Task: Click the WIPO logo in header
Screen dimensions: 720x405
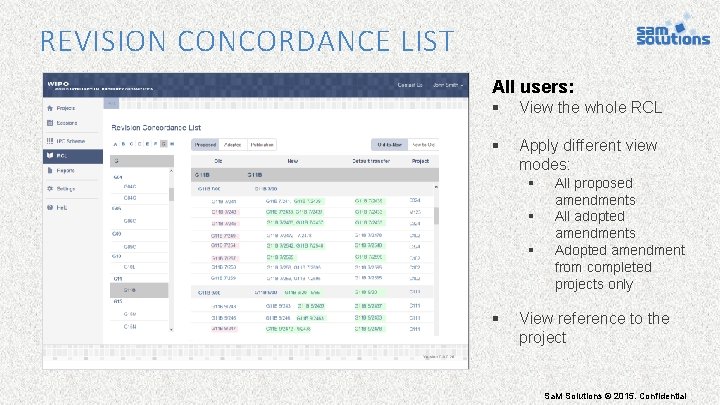Action: [58, 84]
